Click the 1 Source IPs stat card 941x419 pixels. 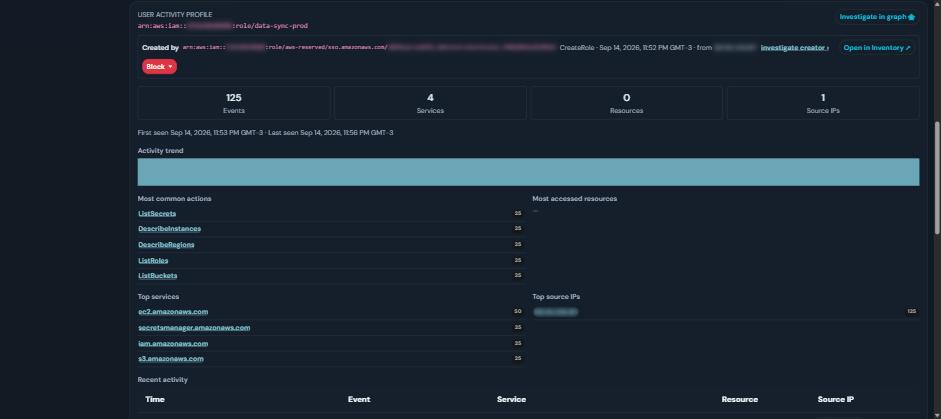[x=823, y=103]
